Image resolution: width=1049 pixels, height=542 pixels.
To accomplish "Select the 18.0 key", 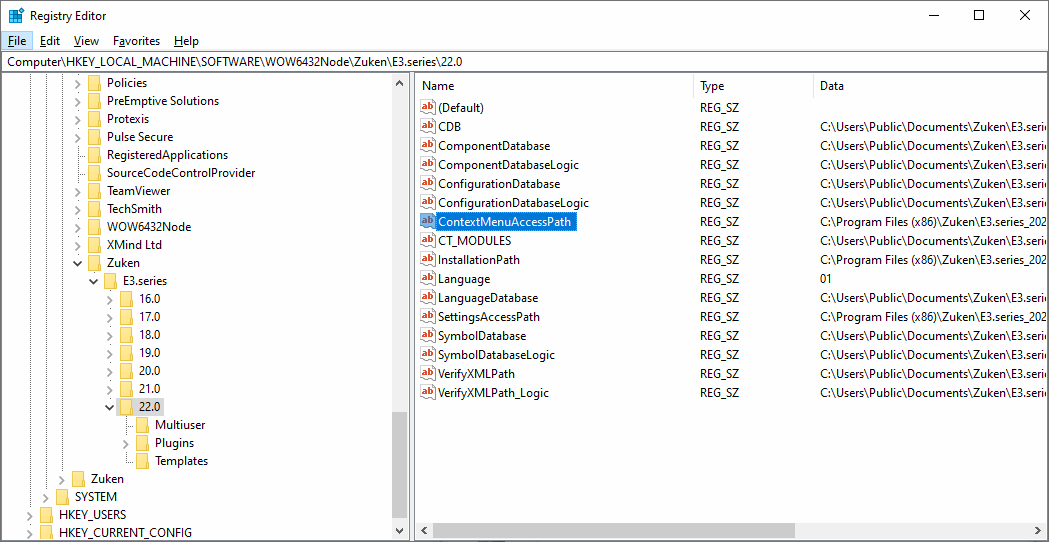I will (x=150, y=335).
